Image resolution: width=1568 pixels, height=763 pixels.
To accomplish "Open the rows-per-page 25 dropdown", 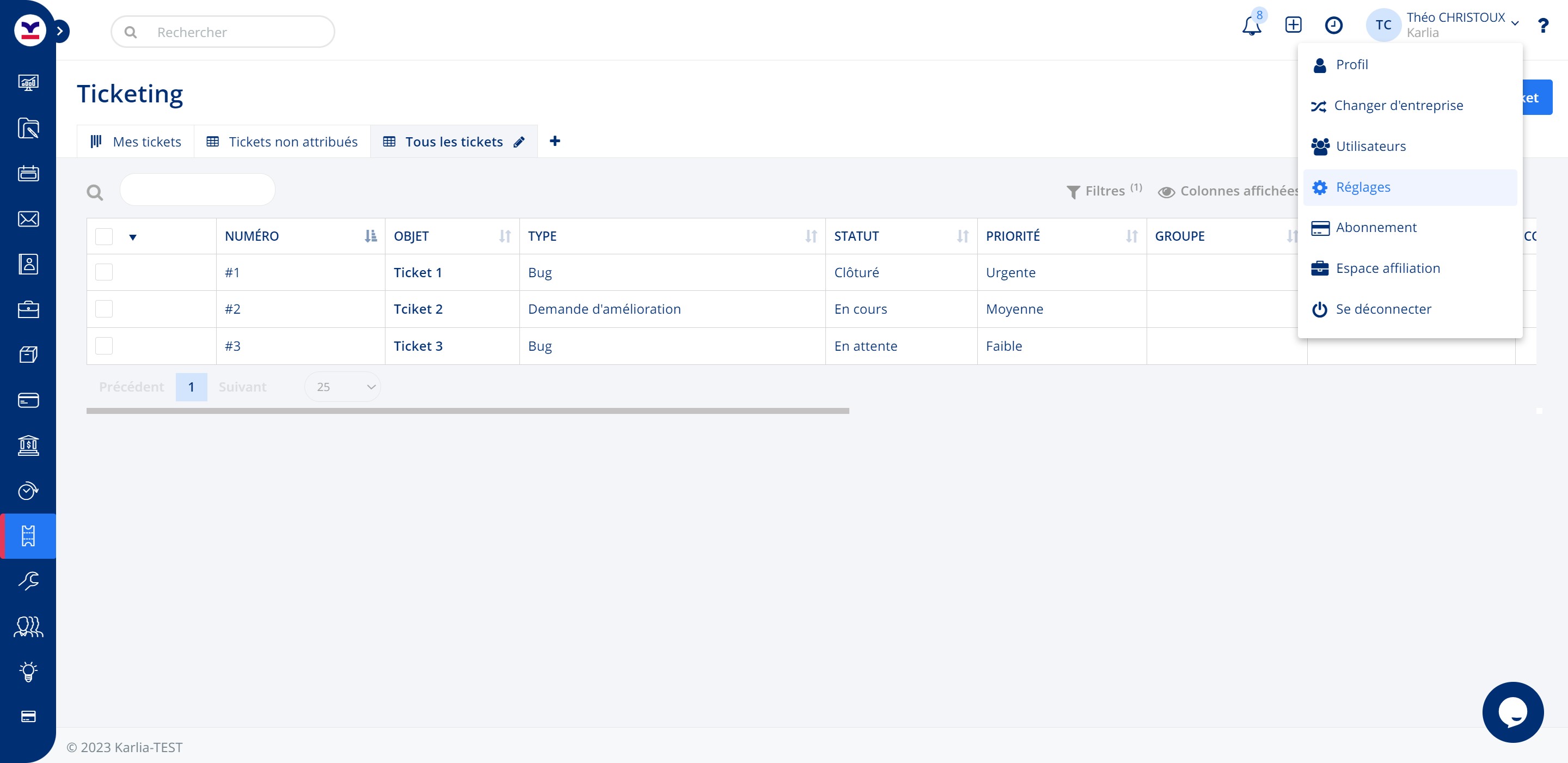I will pos(342,387).
